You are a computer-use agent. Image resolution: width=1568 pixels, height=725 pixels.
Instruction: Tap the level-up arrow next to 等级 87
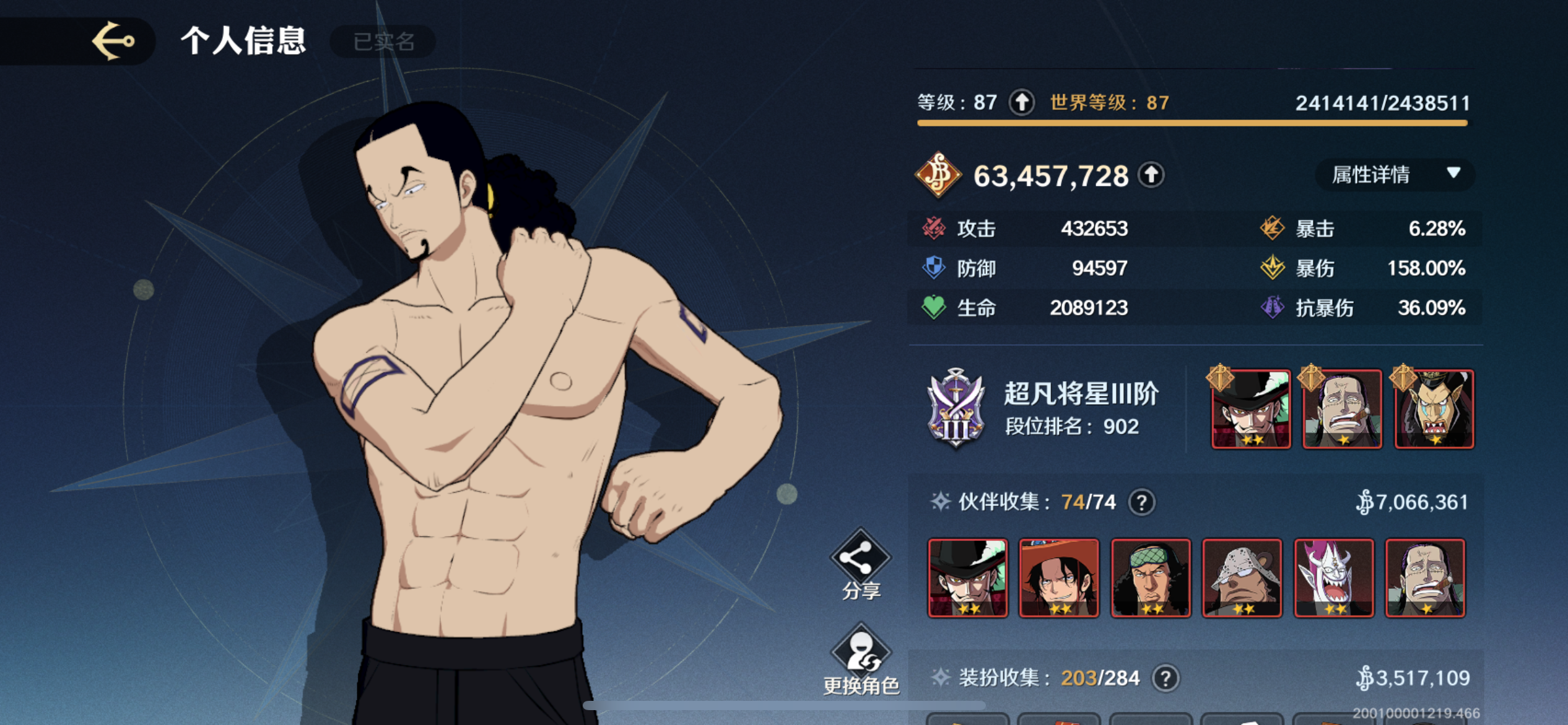click(1022, 102)
